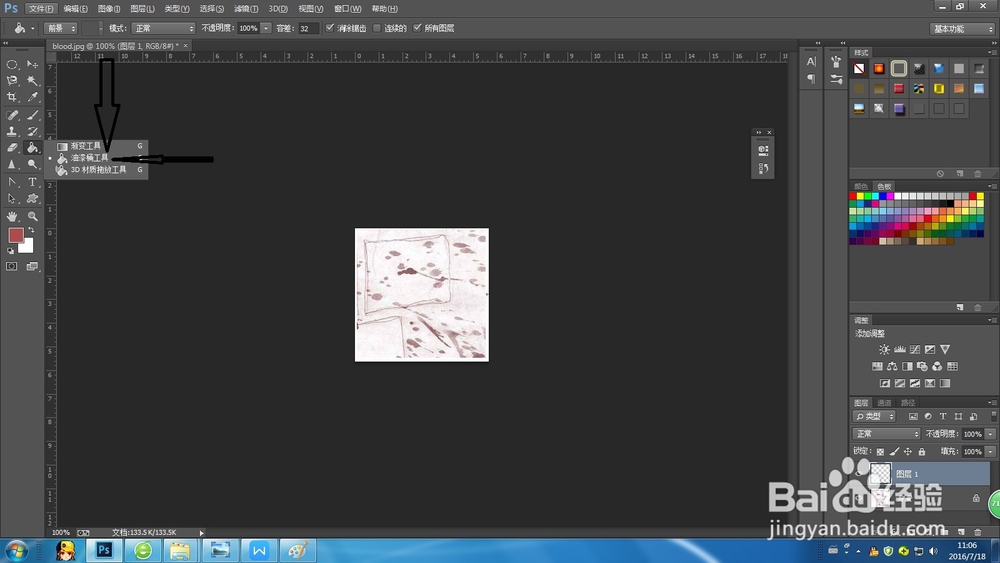
Task: Toggle lock all for layer
Action: [x=922, y=451]
